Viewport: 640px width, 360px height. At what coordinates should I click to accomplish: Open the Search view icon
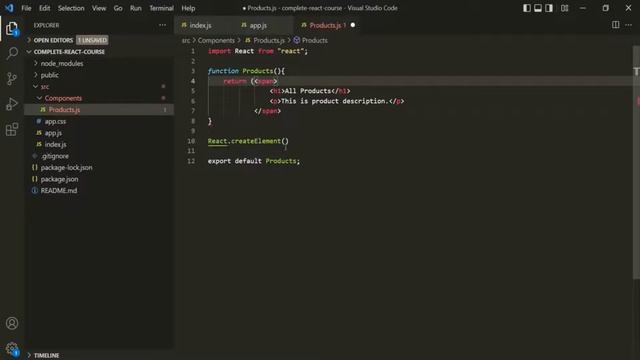pos(12,53)
